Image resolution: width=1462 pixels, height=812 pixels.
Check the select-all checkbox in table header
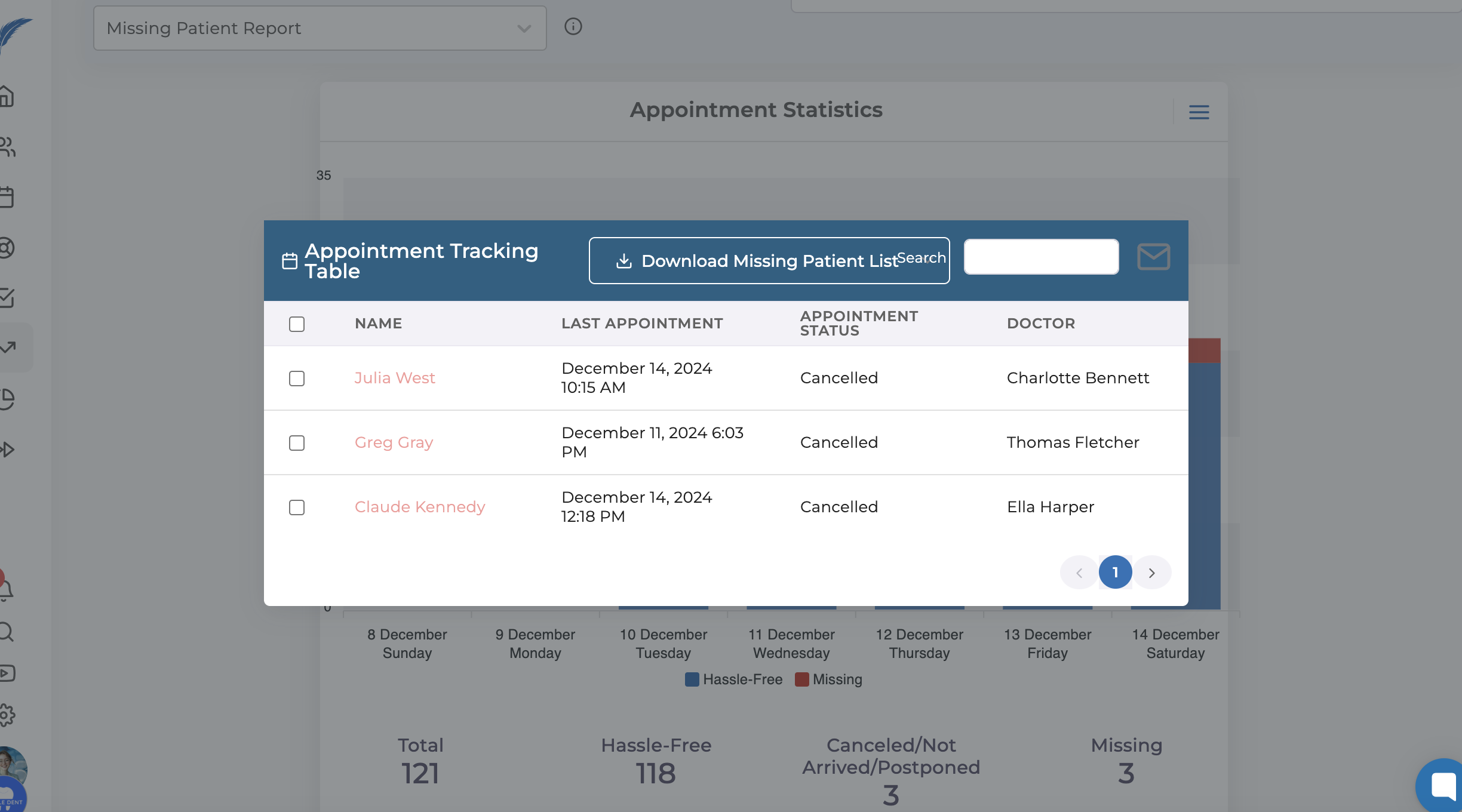pyautogui.click(x=297, y=324)
